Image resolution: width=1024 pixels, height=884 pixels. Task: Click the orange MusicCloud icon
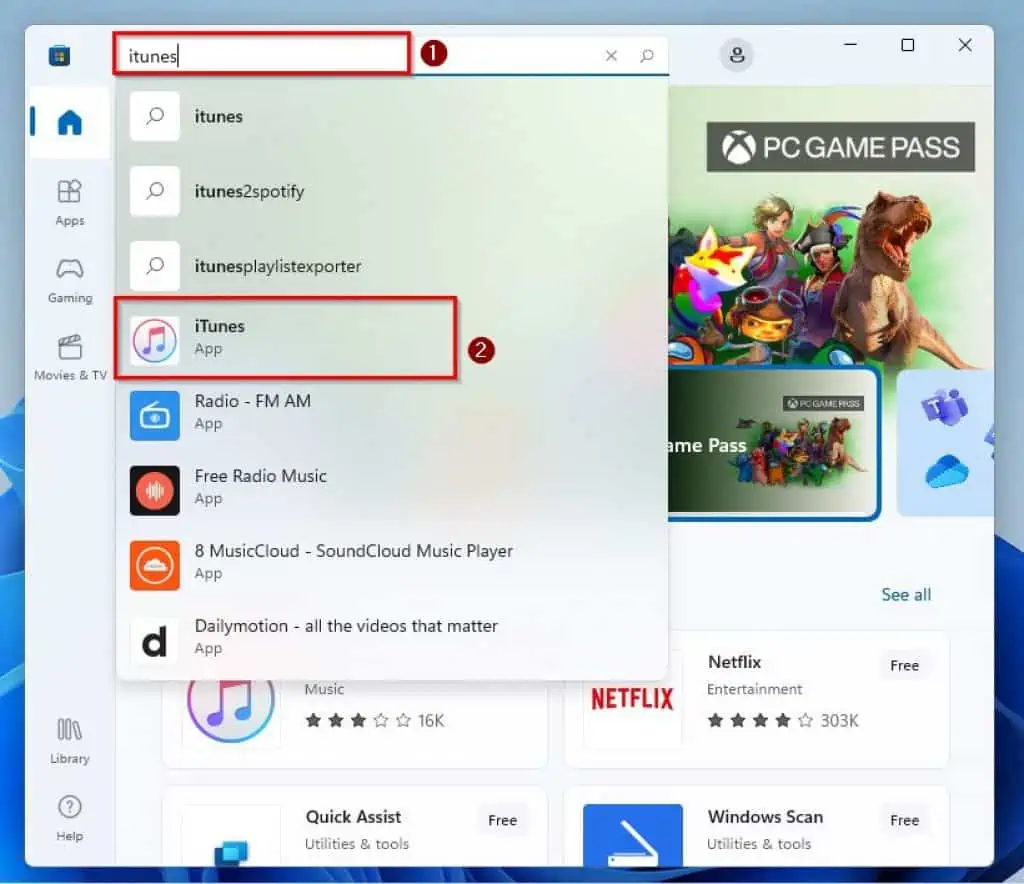155,565
